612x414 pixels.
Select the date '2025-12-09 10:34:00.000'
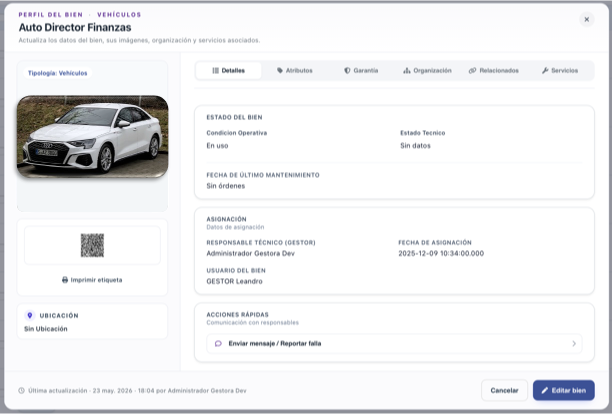(x=441, y=253)
